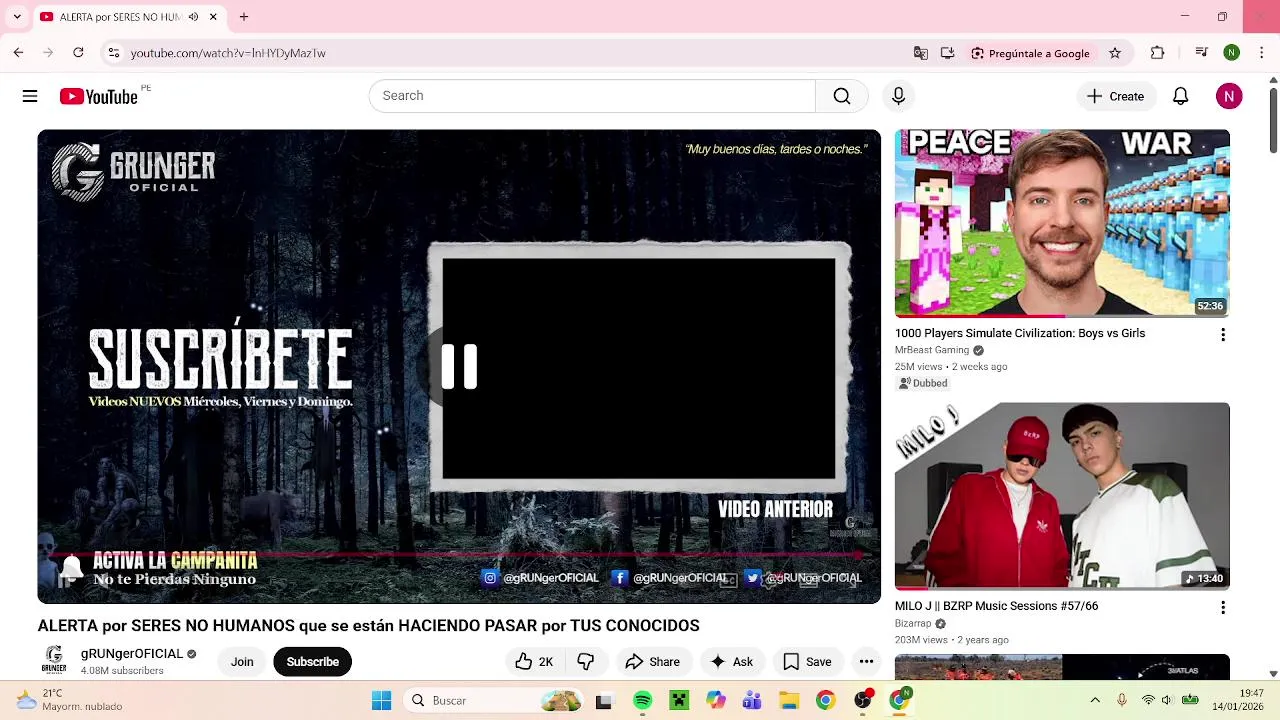This screenshot has height=720, width=1280.
Task: Open weather widget showing 21°C
Action: point(68,700)
